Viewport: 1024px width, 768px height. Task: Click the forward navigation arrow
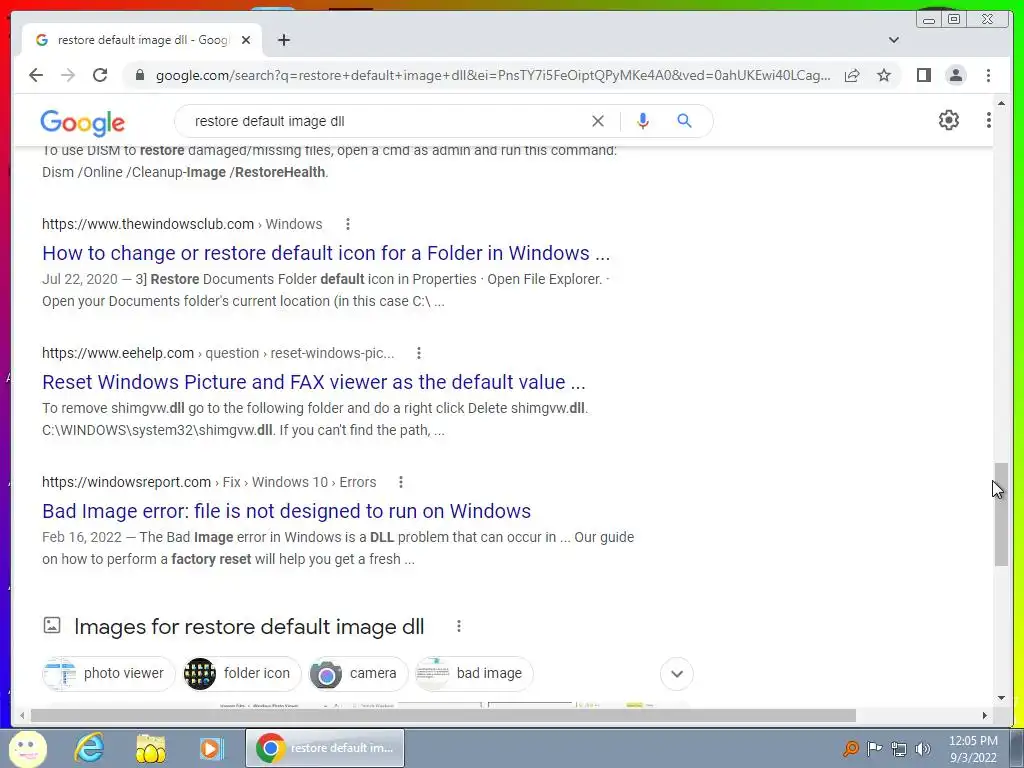(68, 75)
